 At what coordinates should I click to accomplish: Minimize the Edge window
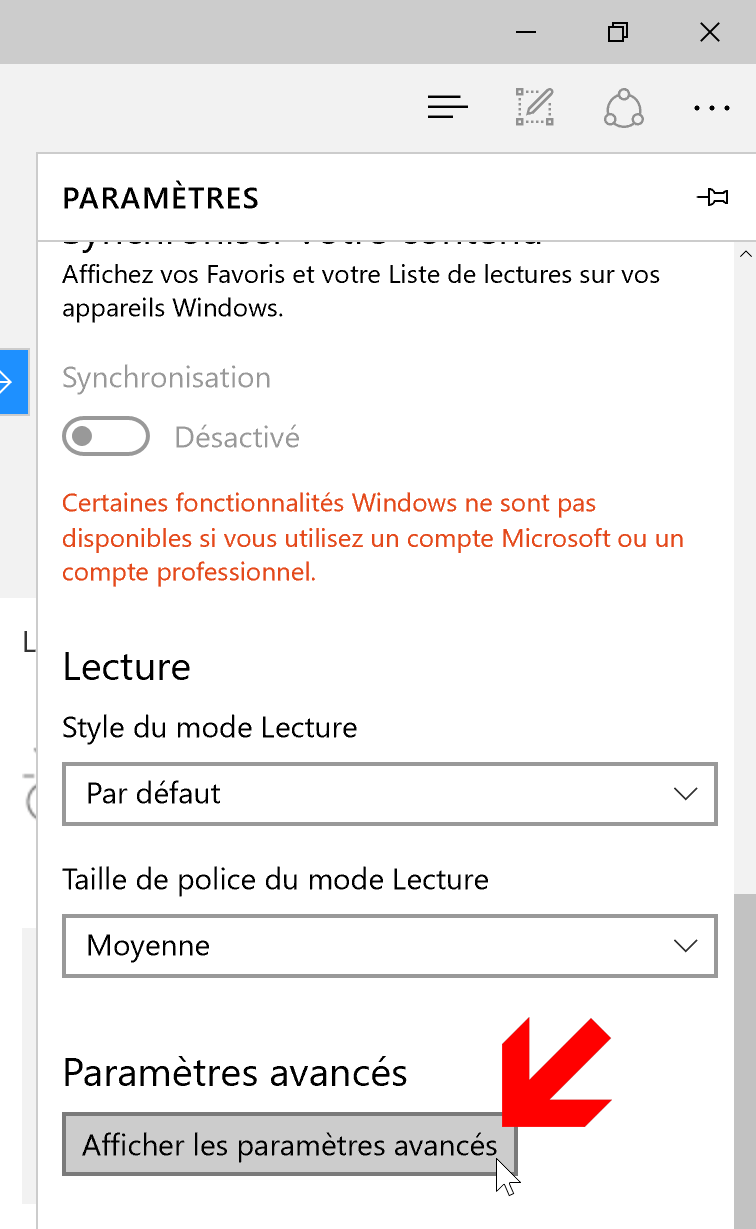(x=526, y=33)
